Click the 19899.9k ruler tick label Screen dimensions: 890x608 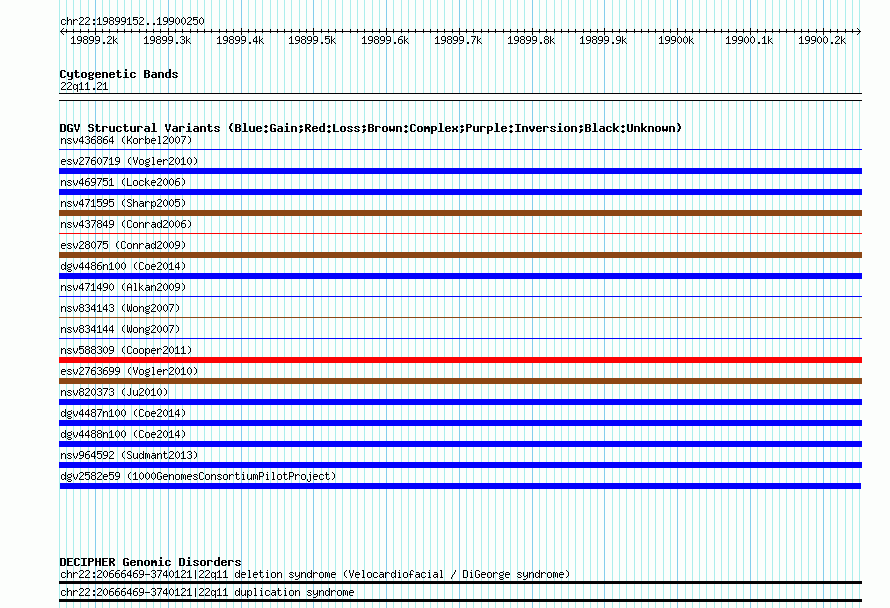point(603,40)
